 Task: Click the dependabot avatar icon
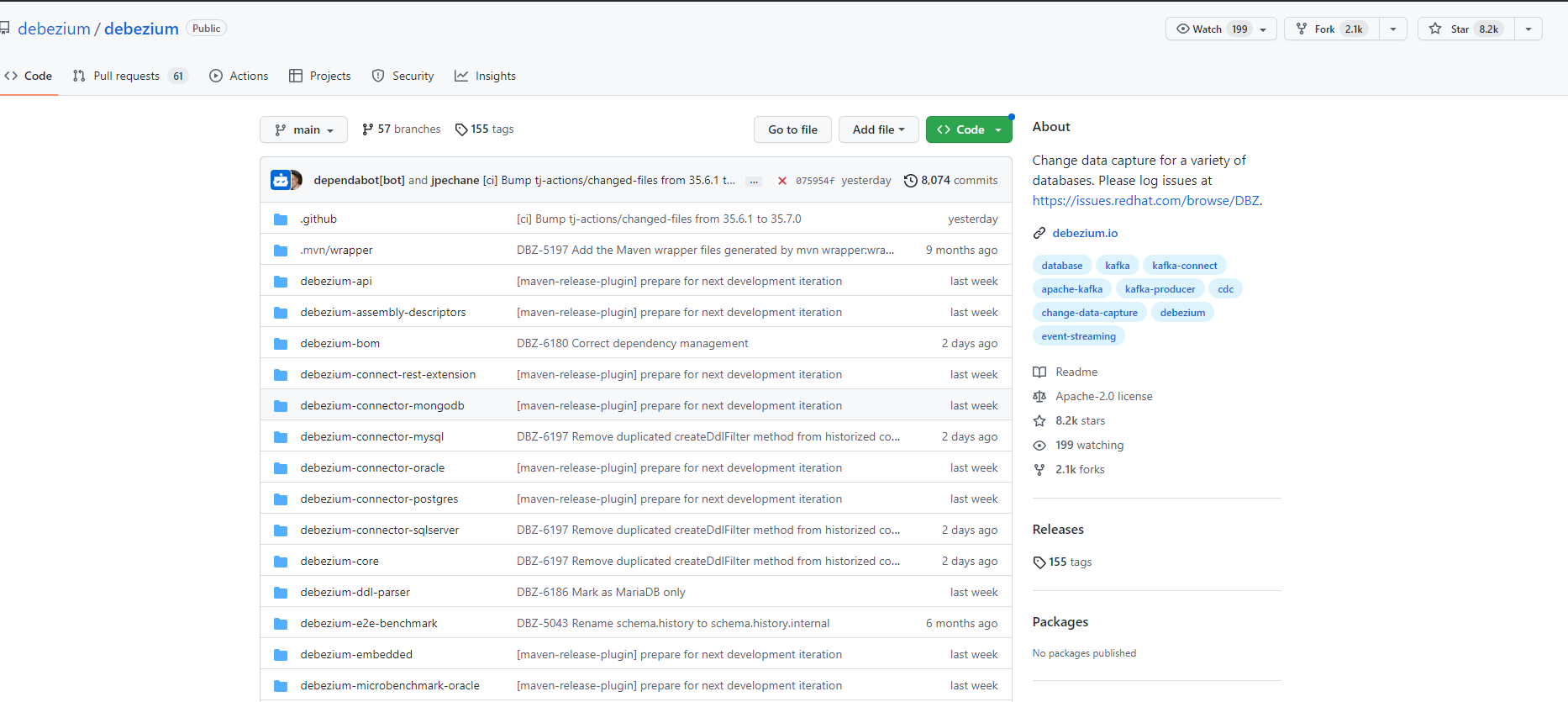click(280, 180)
